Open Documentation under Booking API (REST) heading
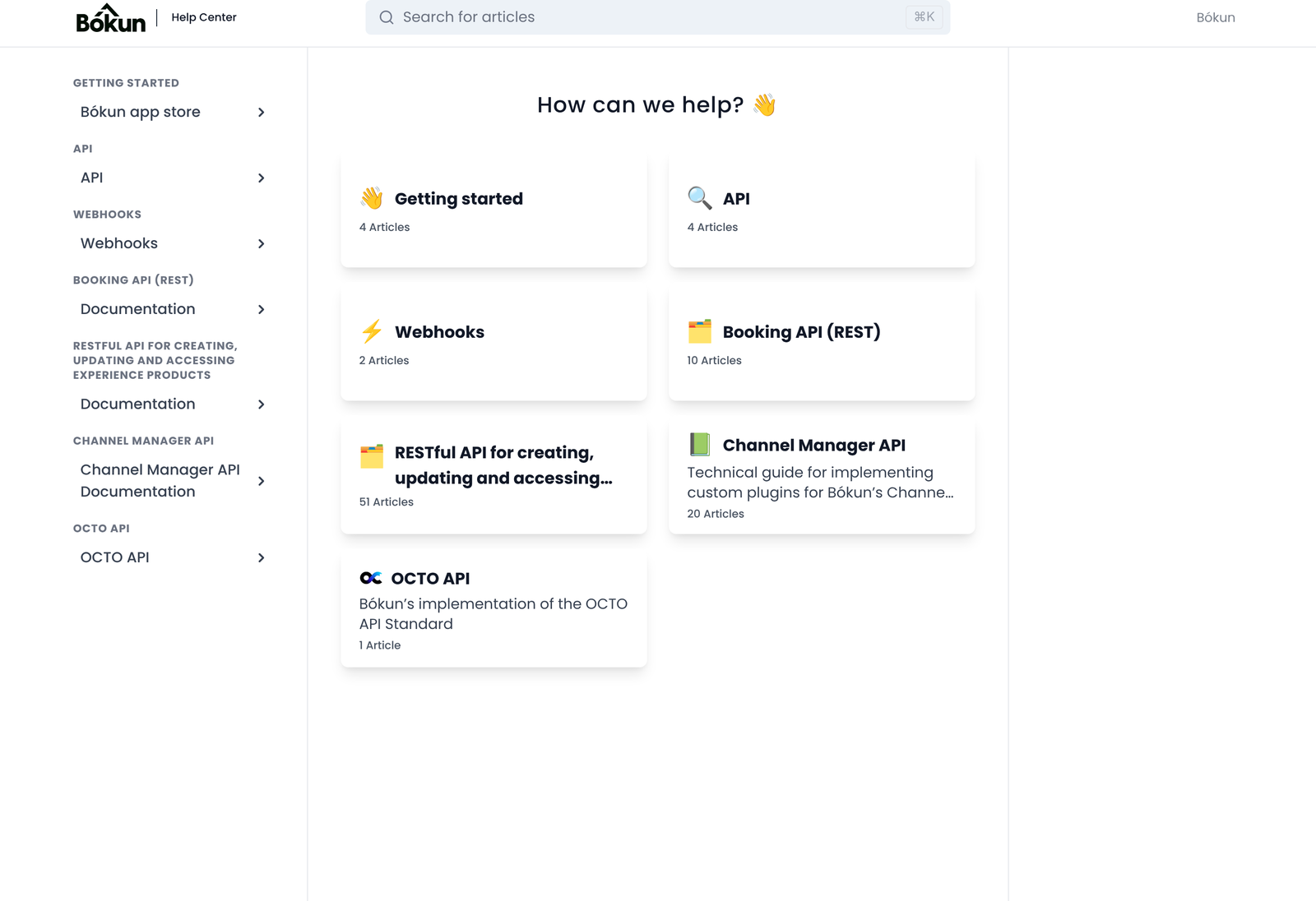This screenshot has height=901, width=1316. point(138,309)
